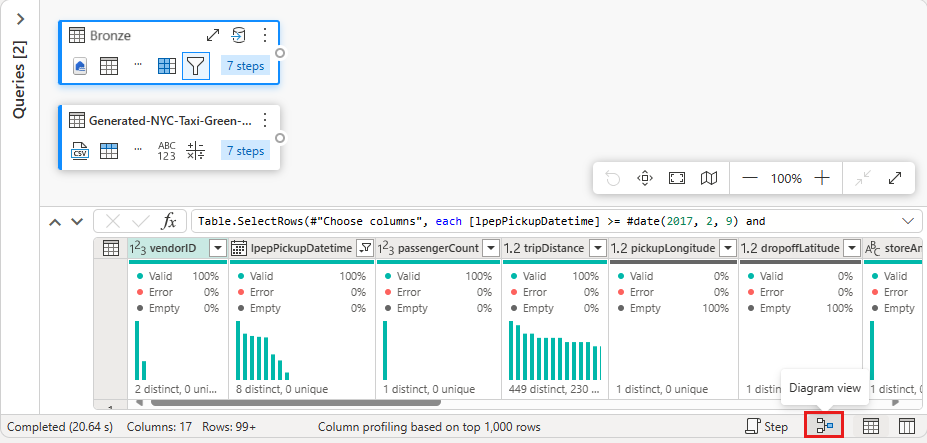Click the tripDistance distribution histogram

click(555, 350)
